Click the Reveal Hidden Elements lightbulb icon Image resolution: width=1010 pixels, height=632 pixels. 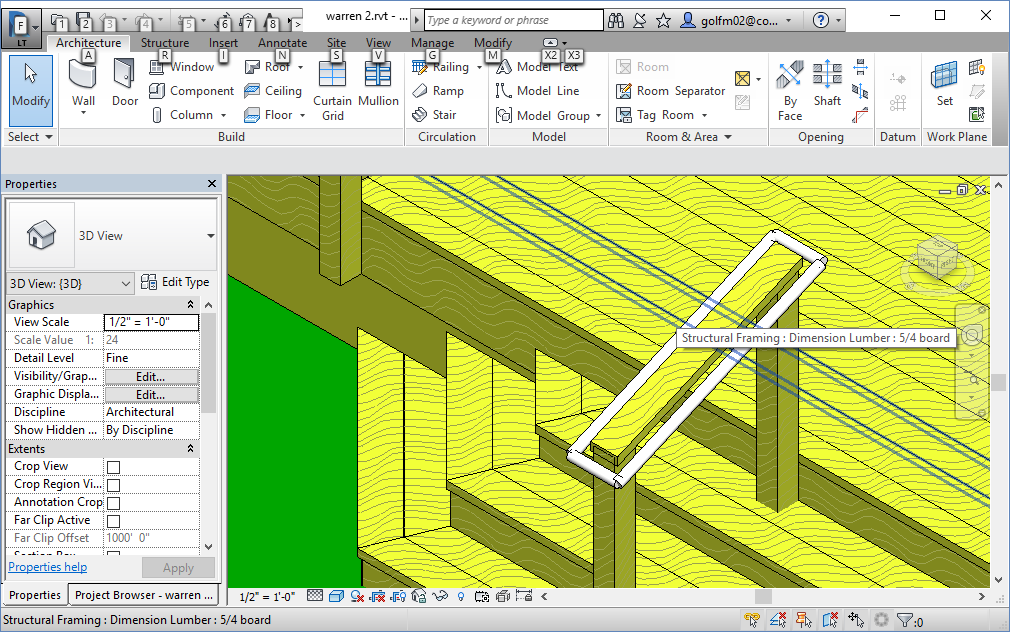(460, 595)
